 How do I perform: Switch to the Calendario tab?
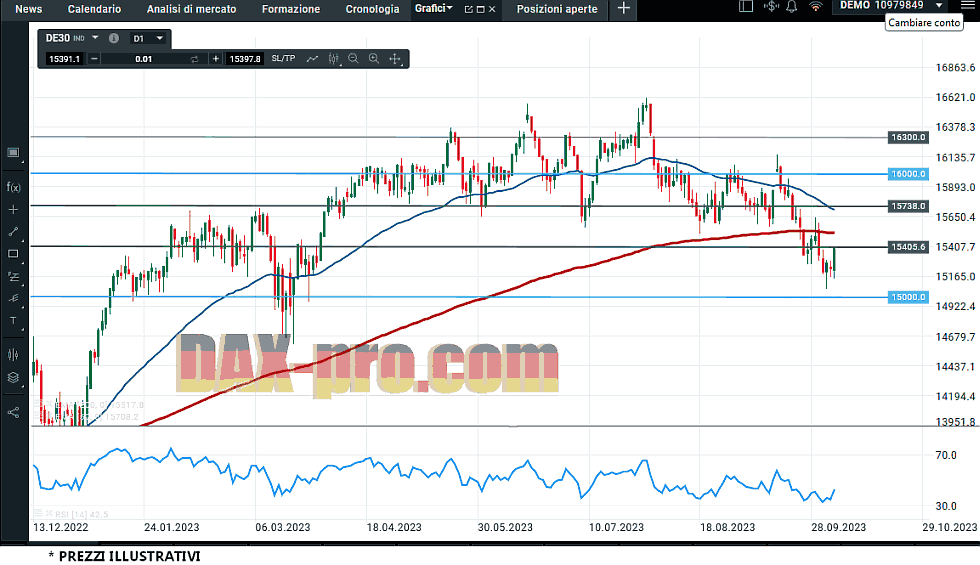[94, 9]
